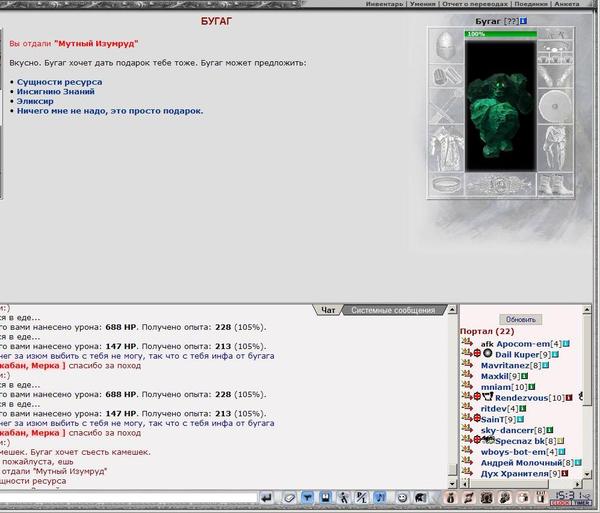Click clan badge icon before Specnaz bk
The width and height of the screenshot is (600, 513).
click(488, 440)
